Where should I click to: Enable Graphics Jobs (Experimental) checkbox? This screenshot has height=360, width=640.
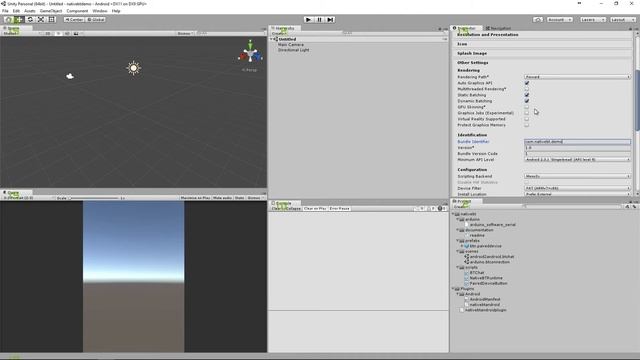point(527,113)
